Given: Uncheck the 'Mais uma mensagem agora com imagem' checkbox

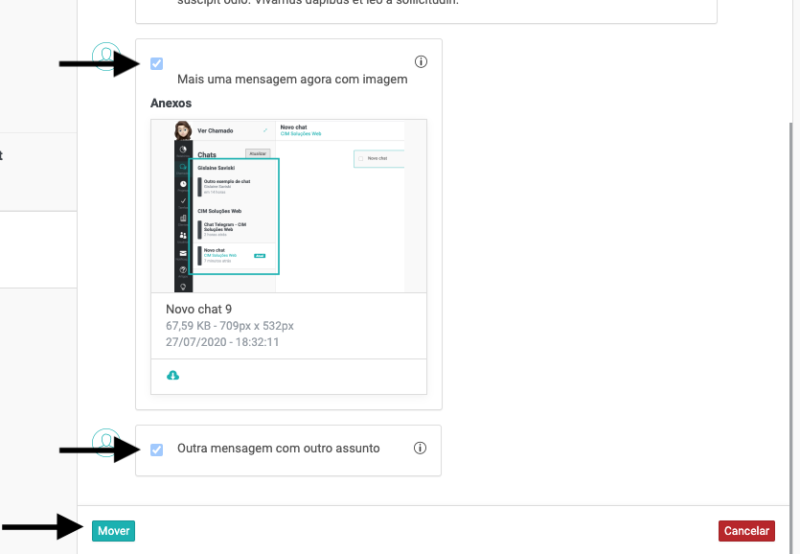Looking at the screenshot, I should (157, 64).
